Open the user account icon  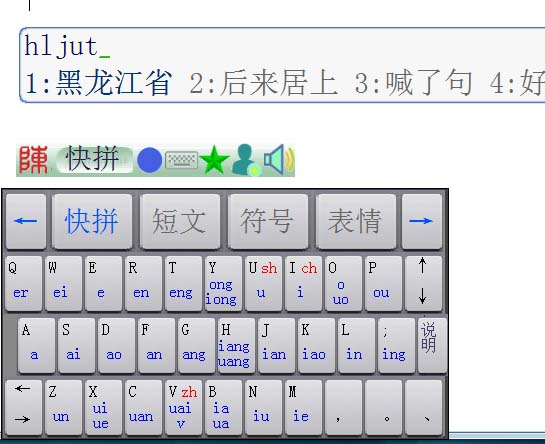click(x=246, y=160)
